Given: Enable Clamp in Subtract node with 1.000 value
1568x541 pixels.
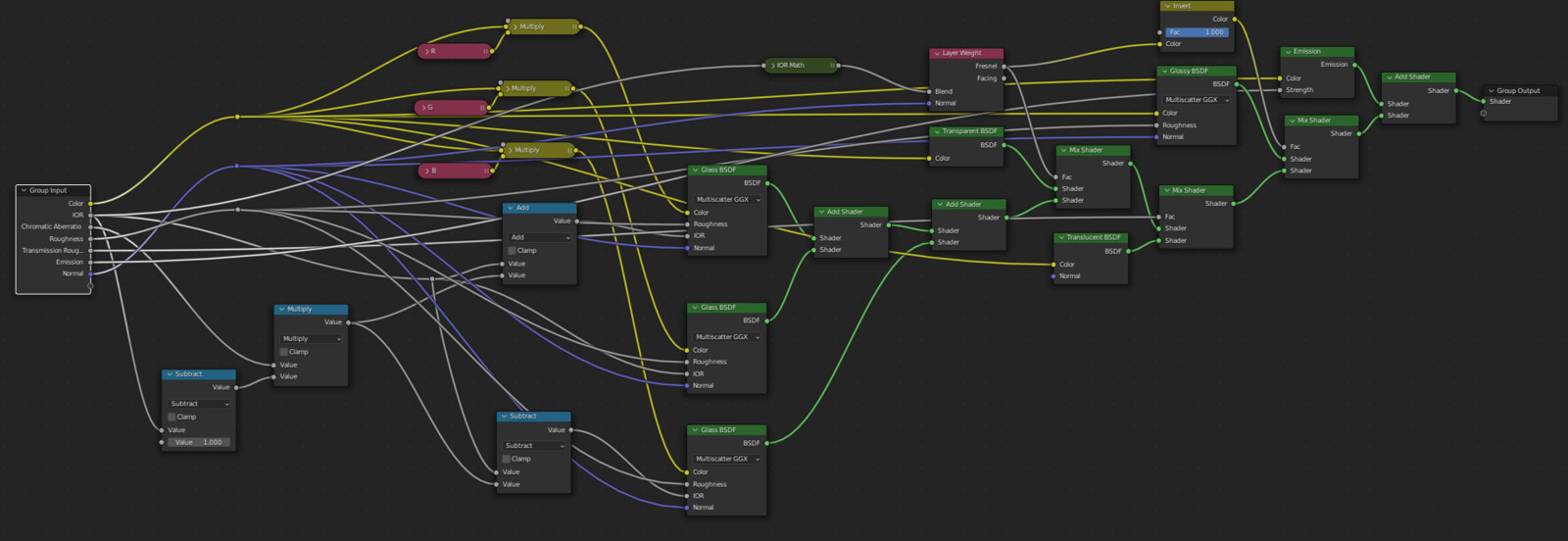Looking at the screenshot, I should [x=171, y=417].
